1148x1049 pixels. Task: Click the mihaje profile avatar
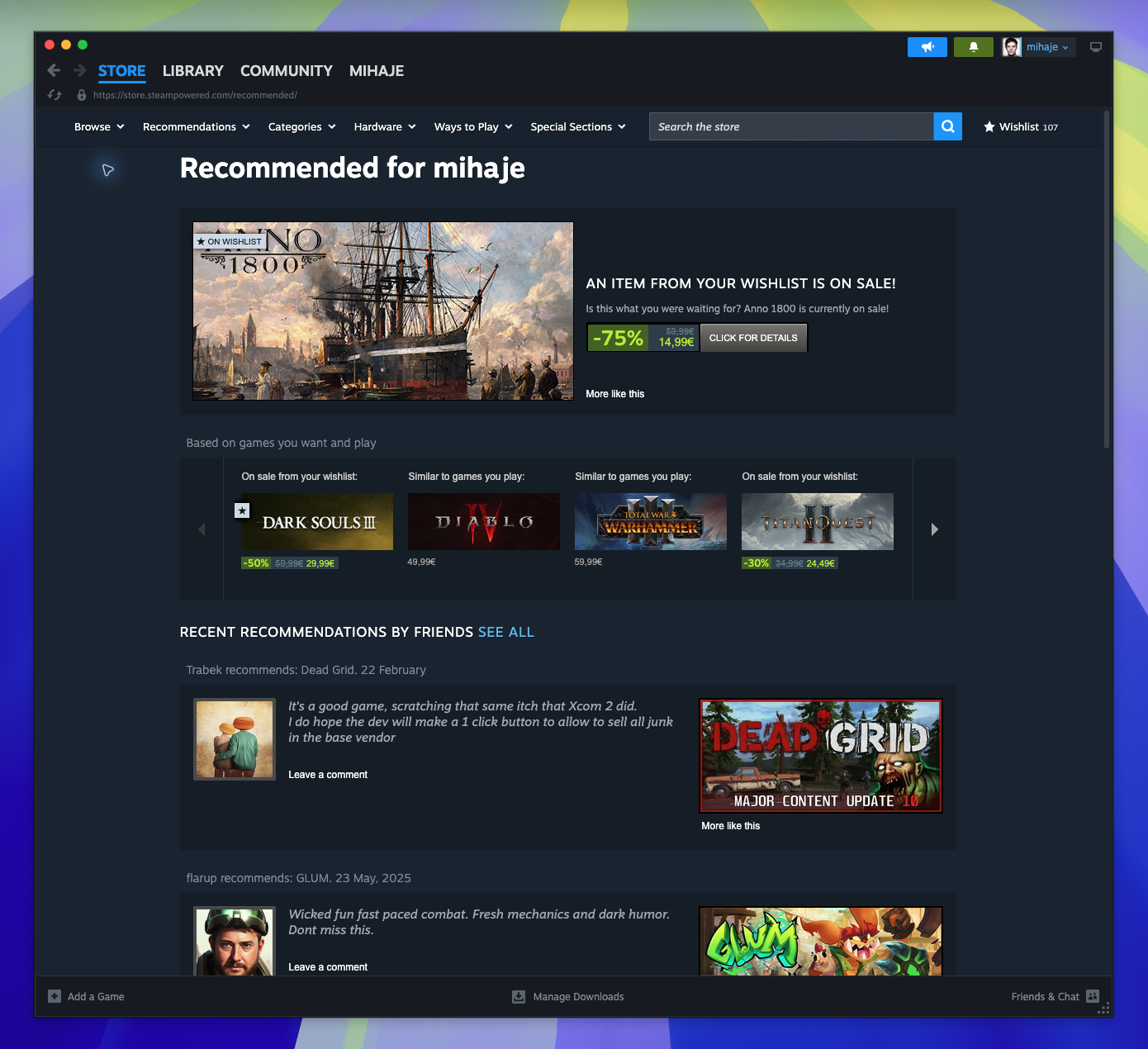coord(1012,47)
